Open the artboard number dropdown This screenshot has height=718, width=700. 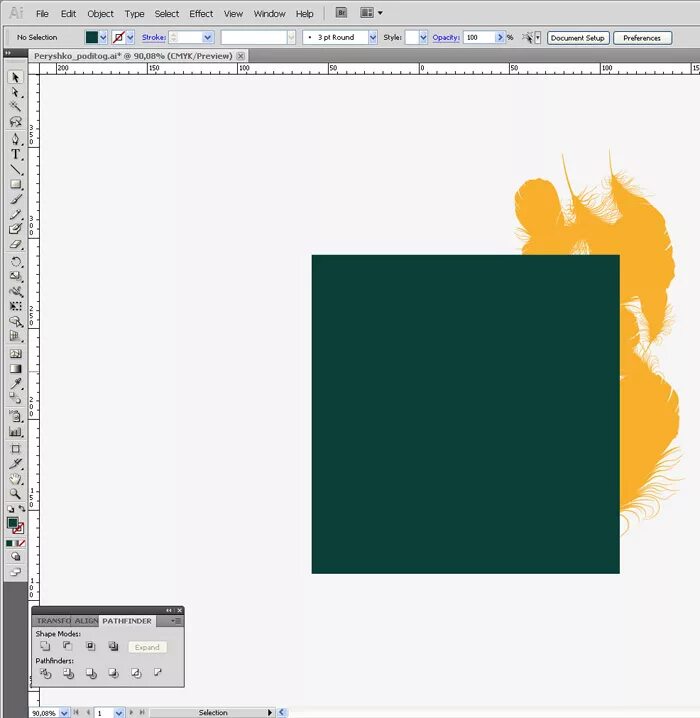pyautogui.click(x=119, y=713)
